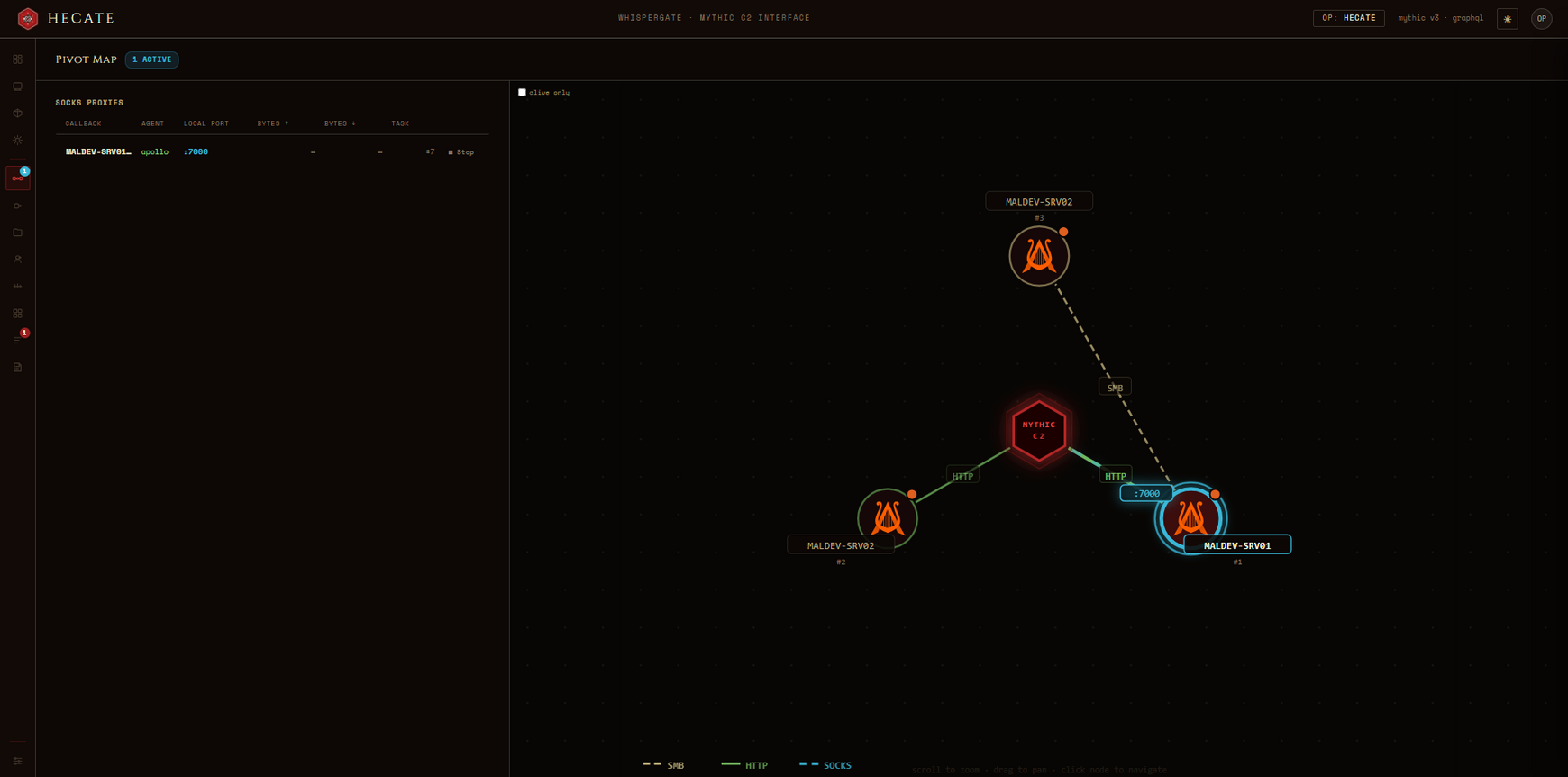Viewport: 1568px width, 777px height.
Task: Click the MALDEV-SRV02 label beside node #2
Action: (841, 545)
